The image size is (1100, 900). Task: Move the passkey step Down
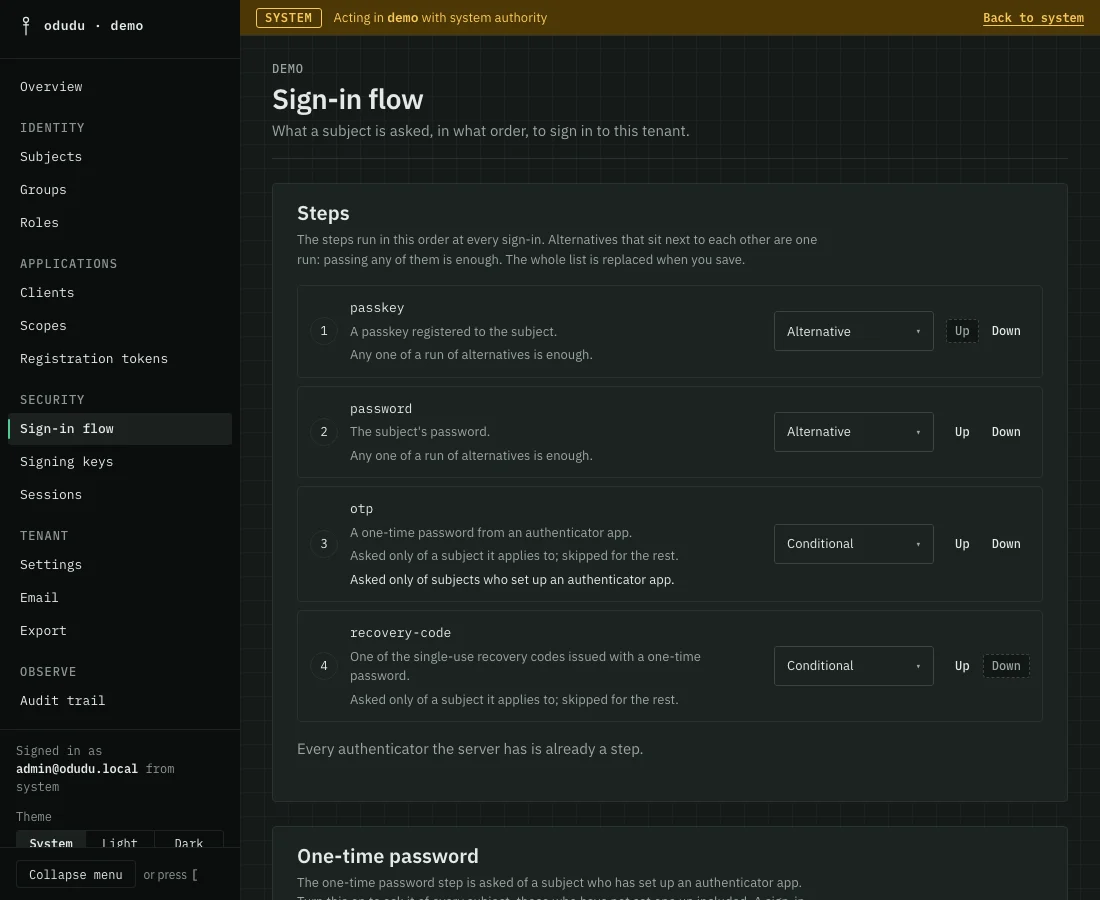(x=1006, y=331)
